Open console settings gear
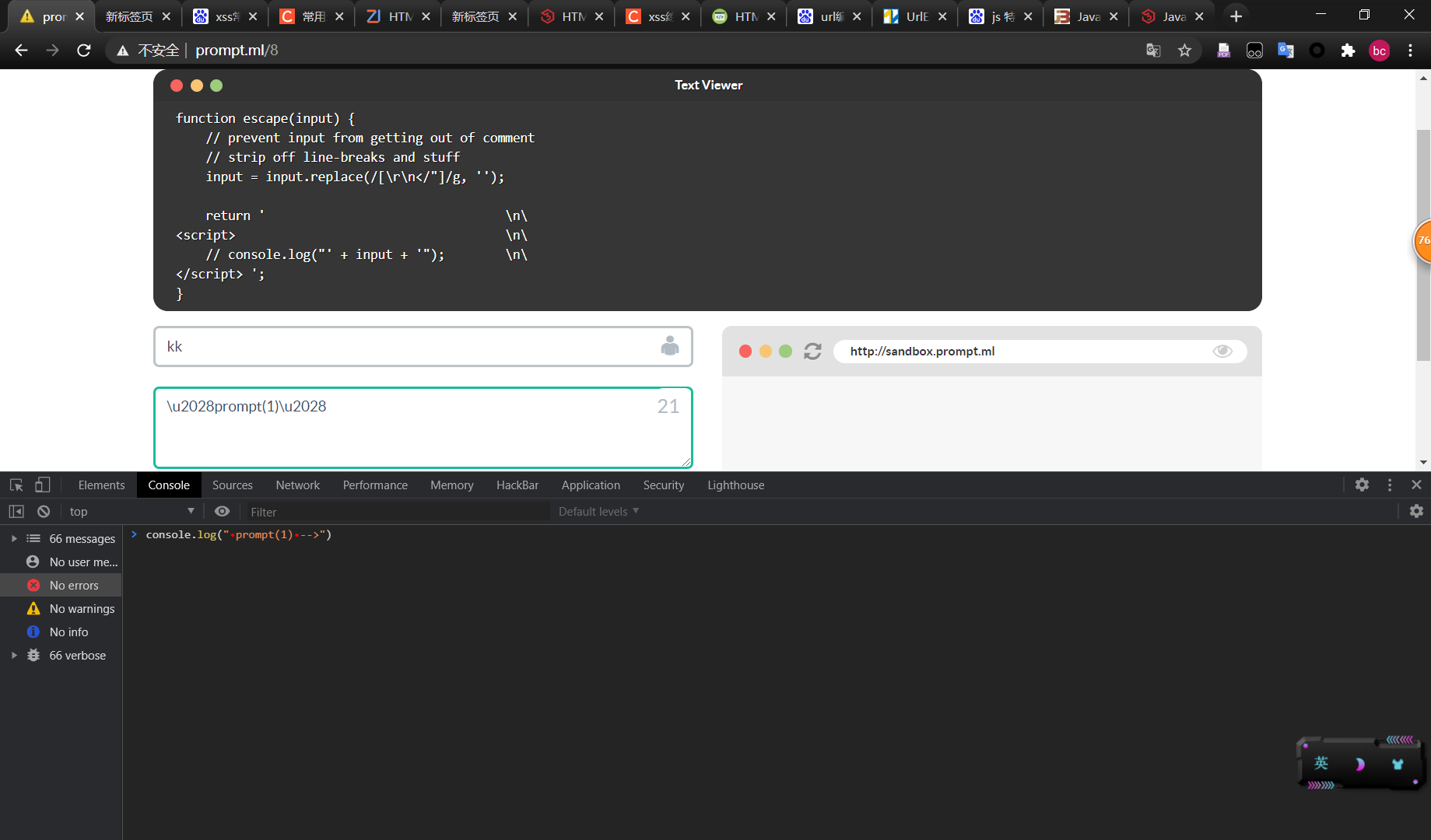Image resolution: width=1431 pixels, height=840 pixels. coord(1416,511)
